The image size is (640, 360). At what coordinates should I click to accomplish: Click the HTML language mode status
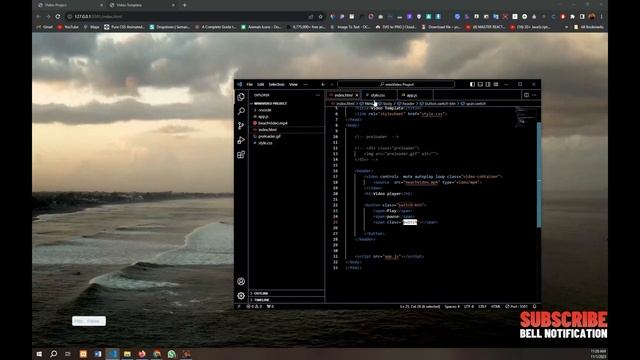coord(496,306)
